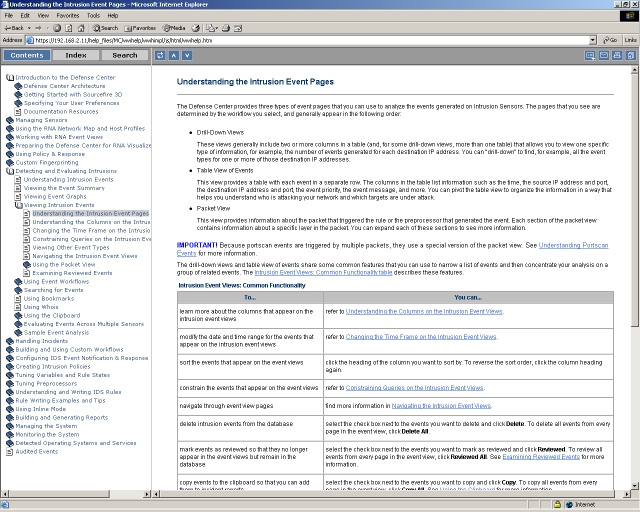This screenshot has width=640, height=512.
Task: Open the Favorites menu
Action: coord(68,16)
